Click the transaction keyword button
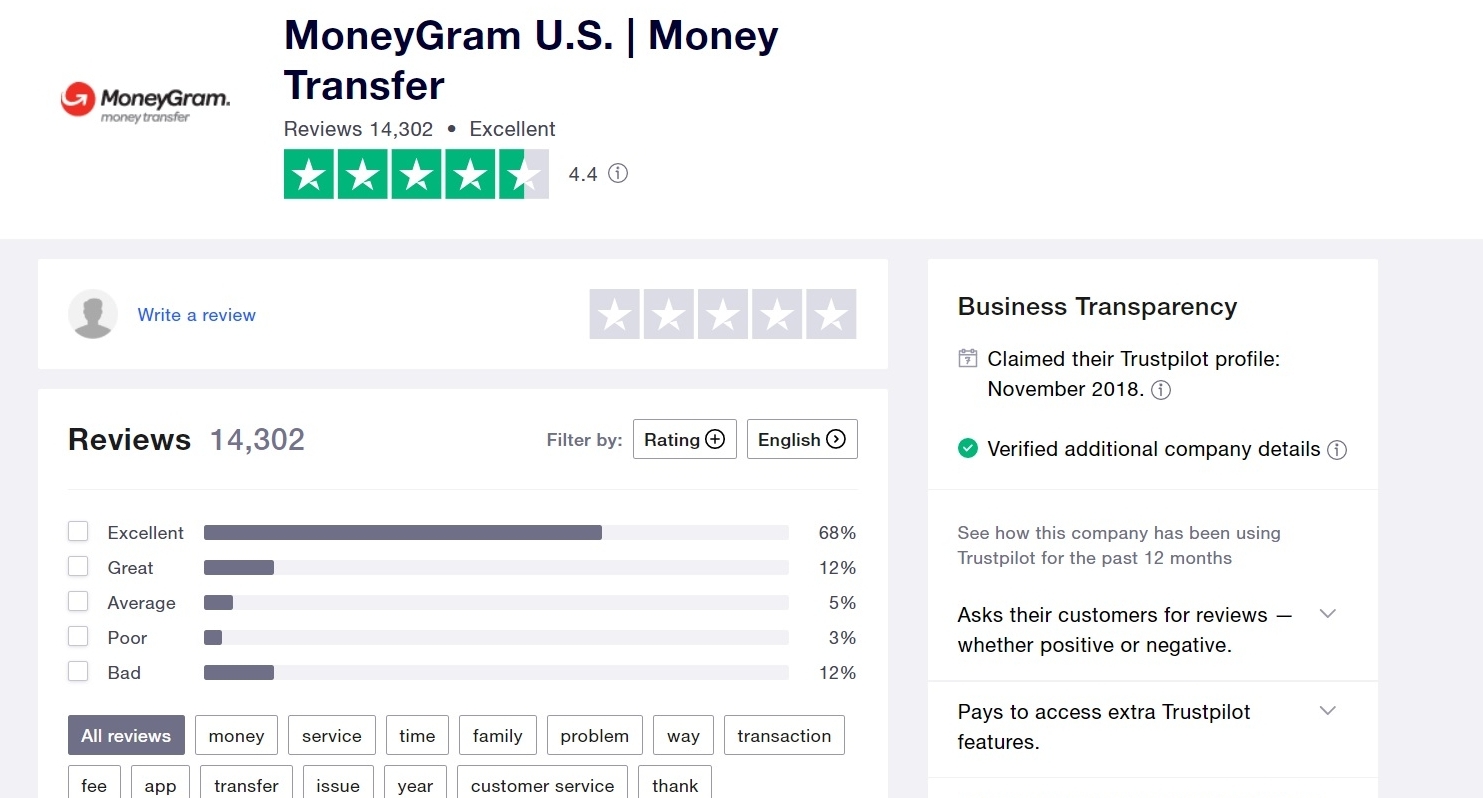This screenshot has height=798, width=1483. point(784,736)
